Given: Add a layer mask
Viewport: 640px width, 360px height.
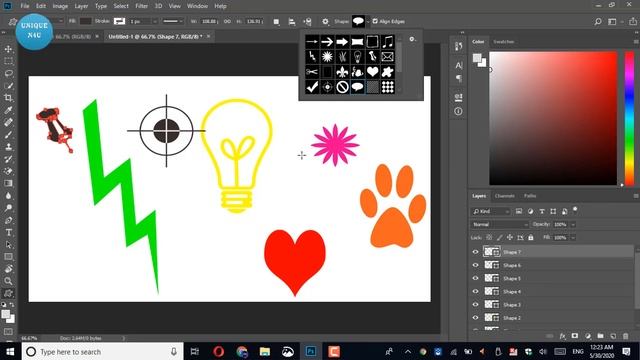Looking at the screenshot, I should [x=575, y=336].
